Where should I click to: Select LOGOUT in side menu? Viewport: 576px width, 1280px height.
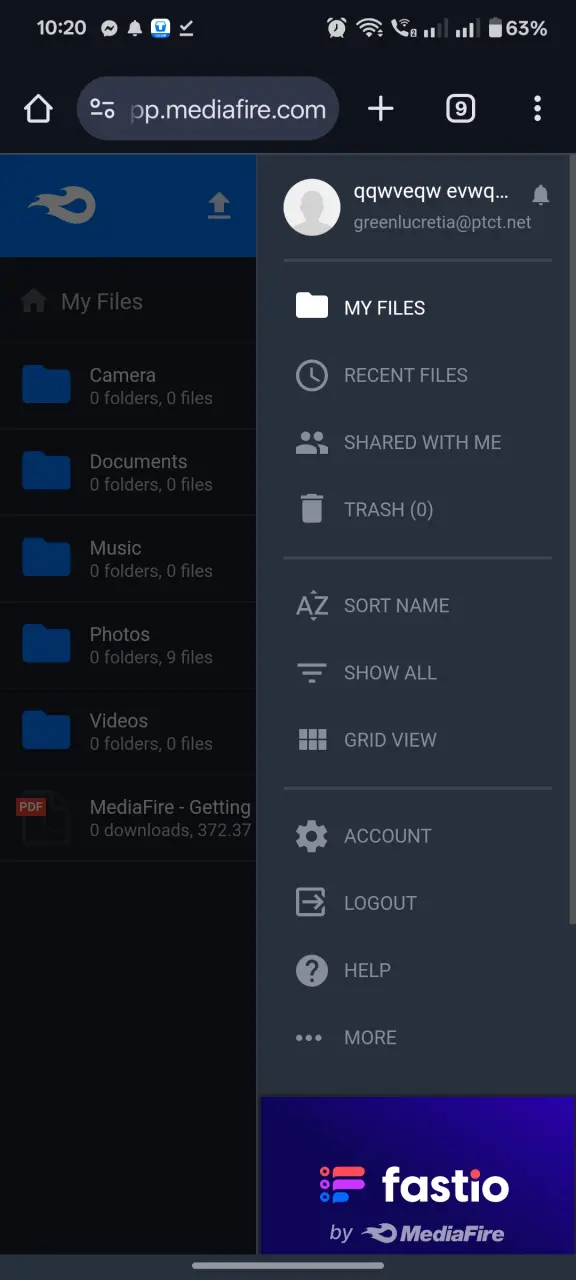coord(417,903)
